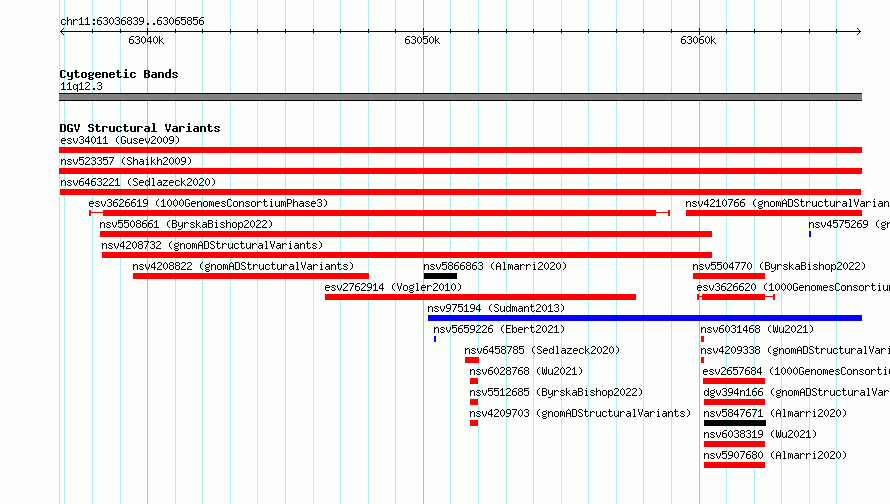Viewport: 890px width, 504px height.
Task: Click the nsv4209338 variant label
Action: tap(795, 350)
